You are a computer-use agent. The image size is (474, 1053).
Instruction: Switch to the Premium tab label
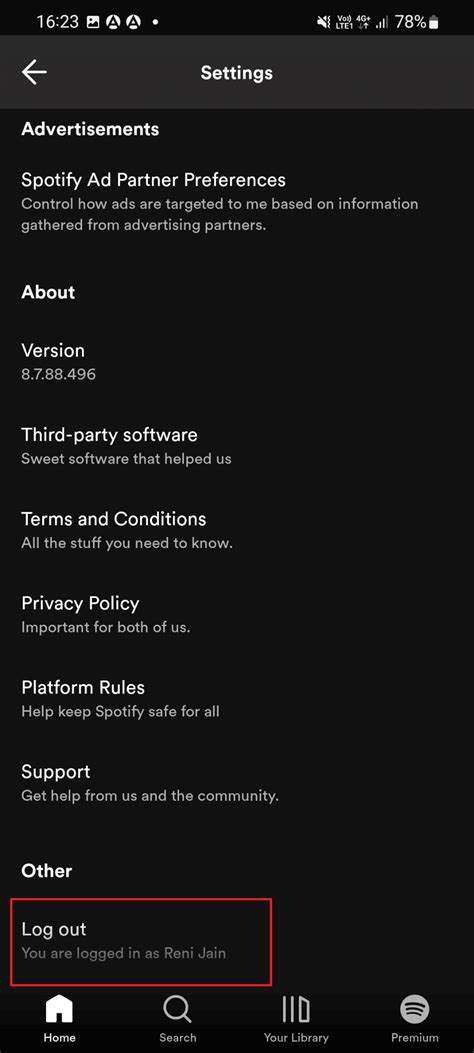coord(415,1038)
